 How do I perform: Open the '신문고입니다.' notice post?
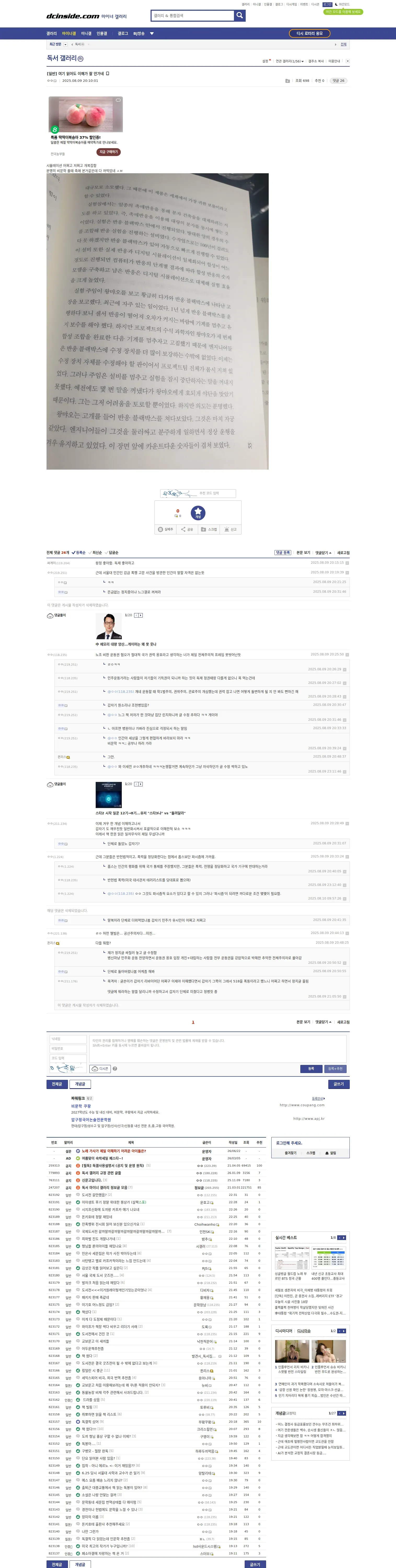click(92, 1180)
